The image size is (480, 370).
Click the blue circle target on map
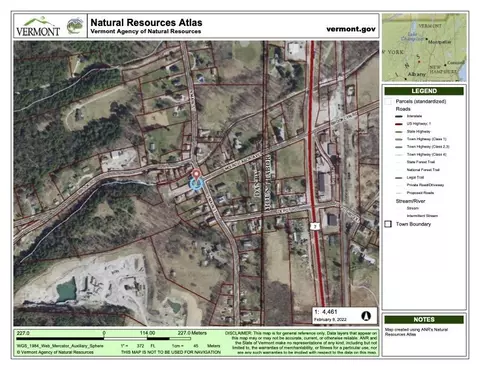click(x=196, y=184)
